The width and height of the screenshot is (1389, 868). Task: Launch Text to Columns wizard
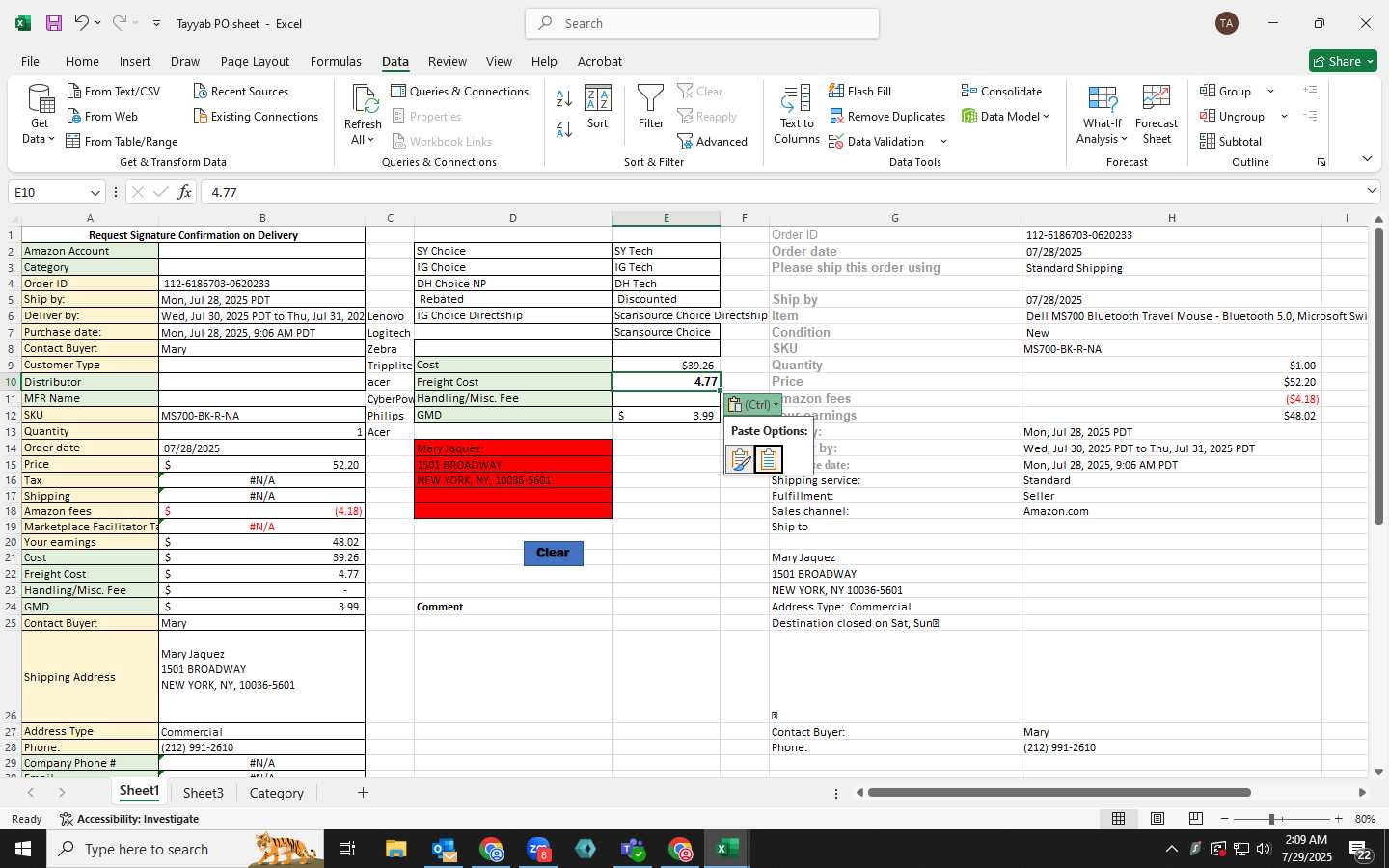tap(797, 115)
